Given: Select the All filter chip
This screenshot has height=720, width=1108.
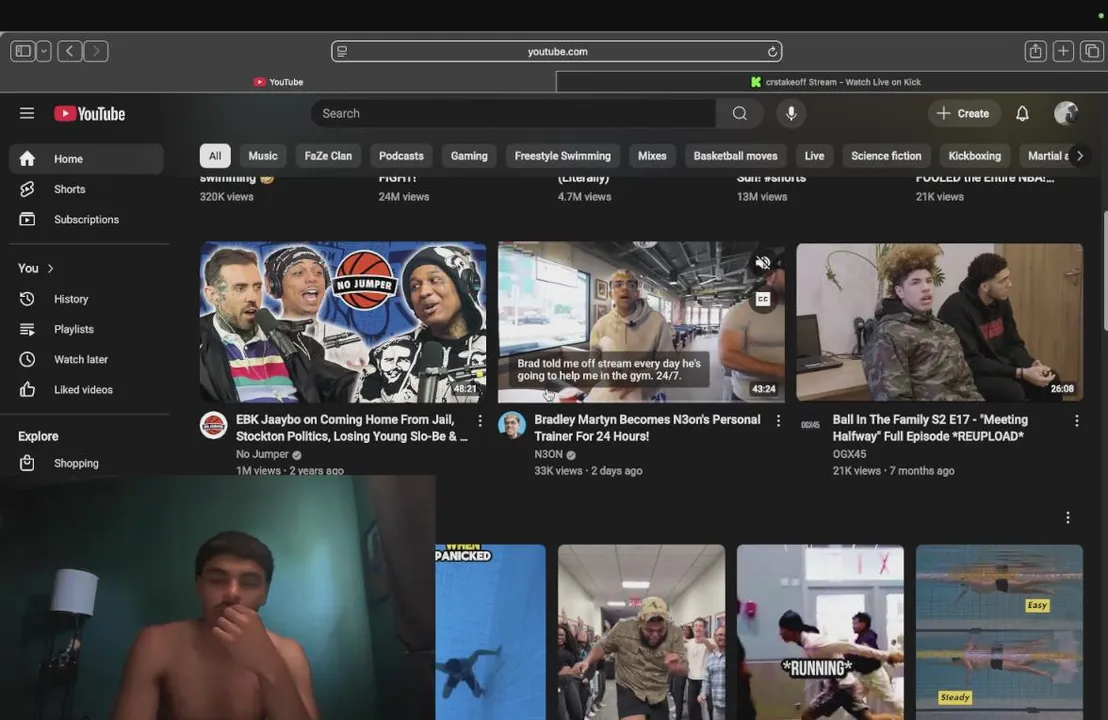Looking at the screenshot, I should (x=215, y=156).
